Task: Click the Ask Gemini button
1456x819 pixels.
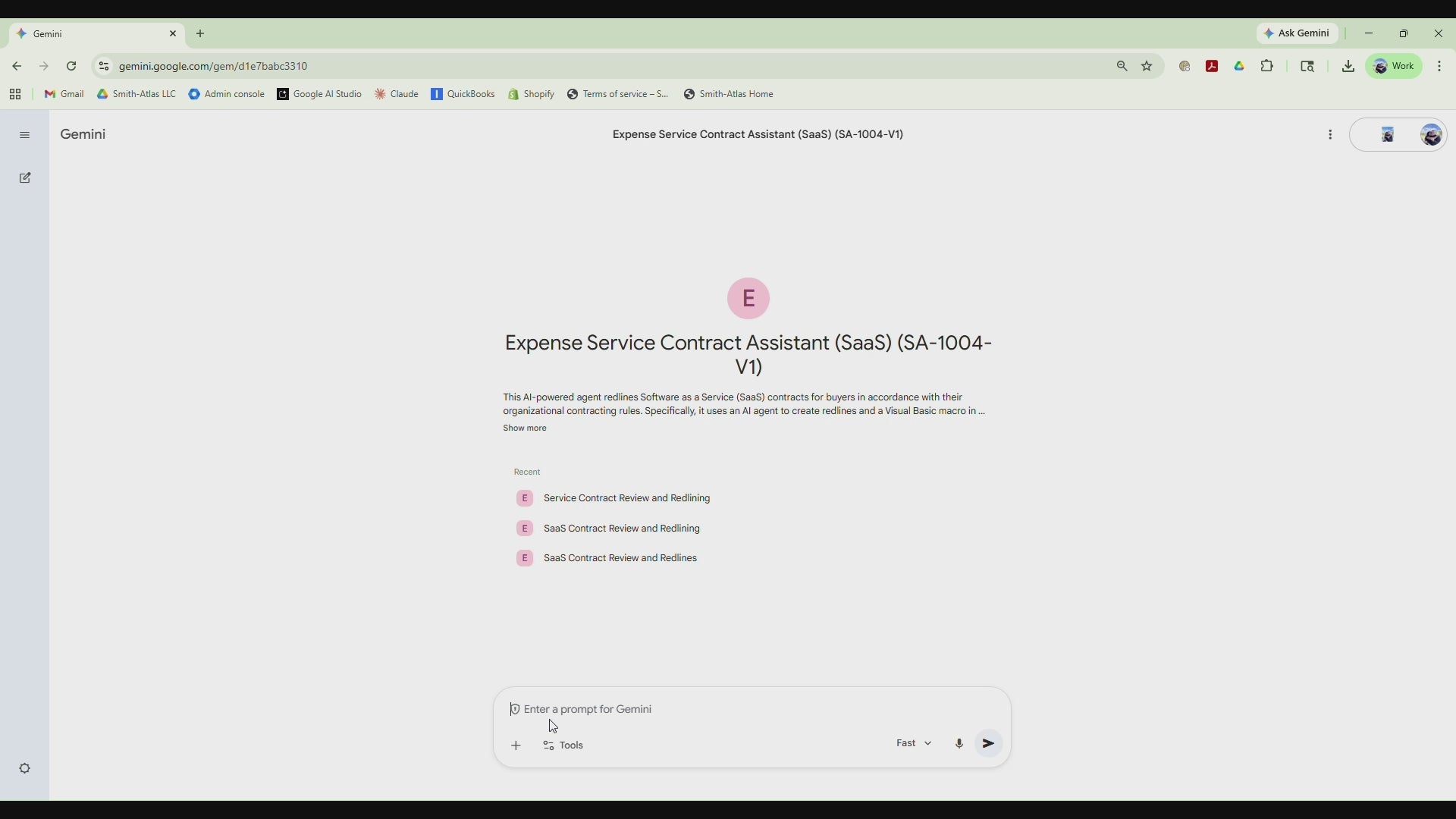Action: tap(1298, 34)
